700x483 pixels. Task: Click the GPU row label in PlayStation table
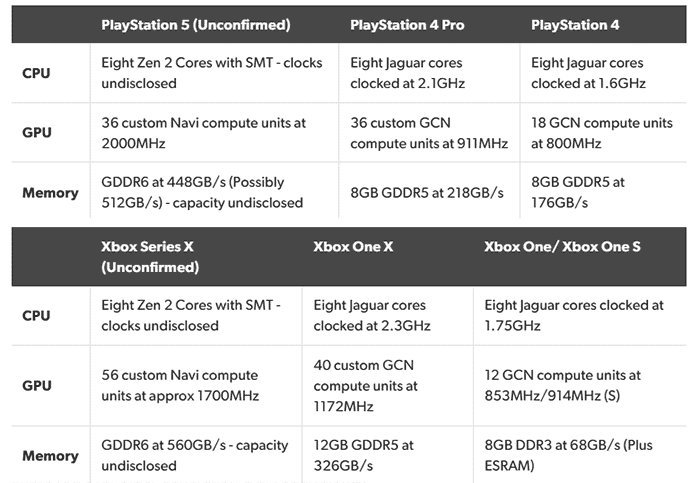(x=37, y=133)
